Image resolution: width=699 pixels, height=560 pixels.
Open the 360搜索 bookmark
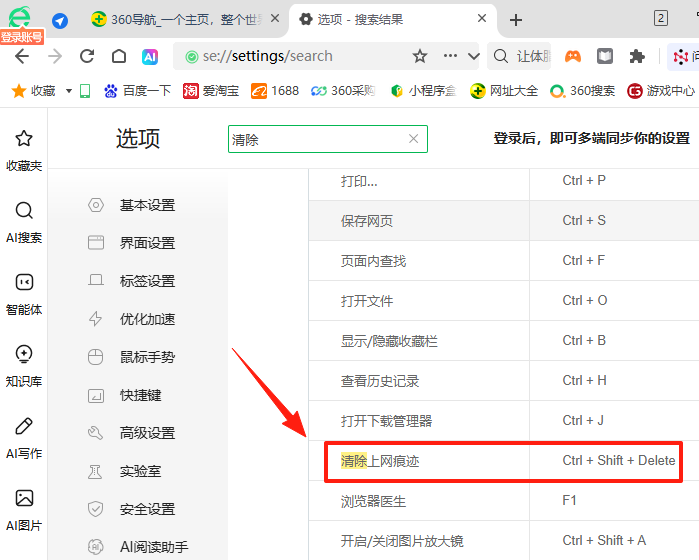582,91
